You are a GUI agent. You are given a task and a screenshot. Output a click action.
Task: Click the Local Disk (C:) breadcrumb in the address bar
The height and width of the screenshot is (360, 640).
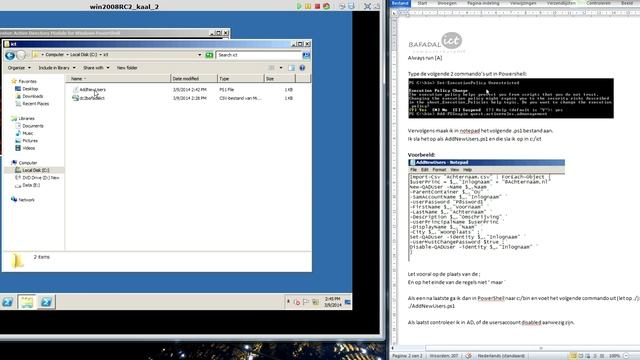point(84,55)
